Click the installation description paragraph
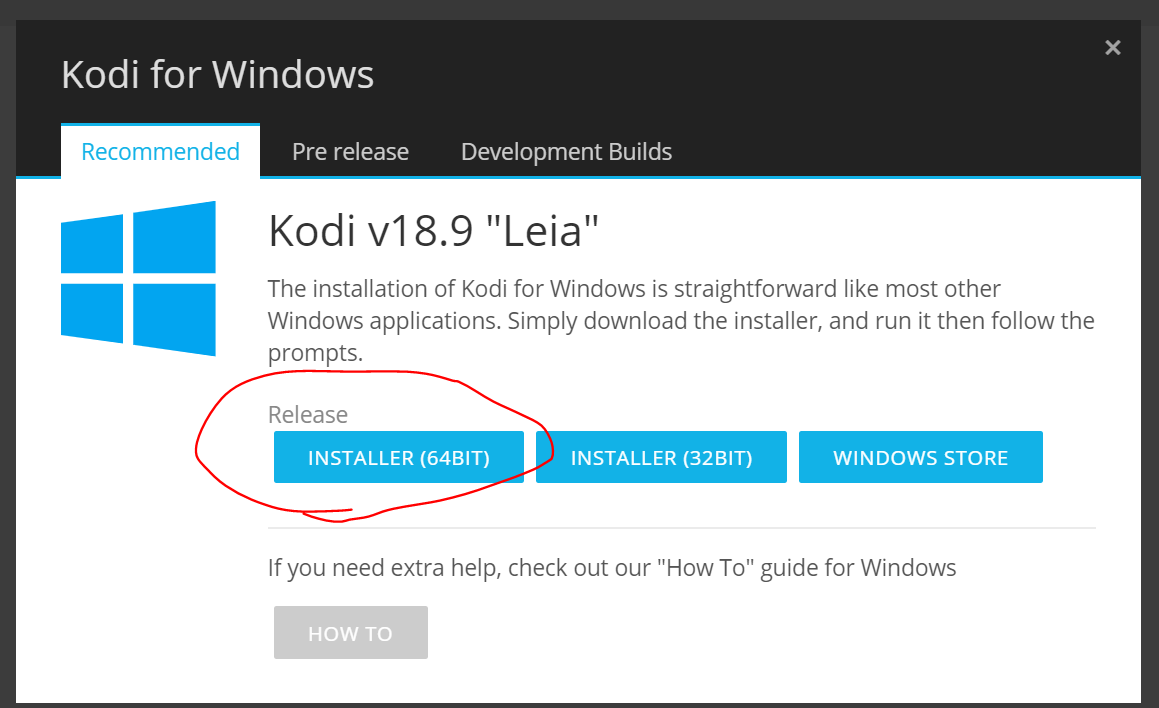The height and width of the screenshot is (708, 1159). click(681, 321)
